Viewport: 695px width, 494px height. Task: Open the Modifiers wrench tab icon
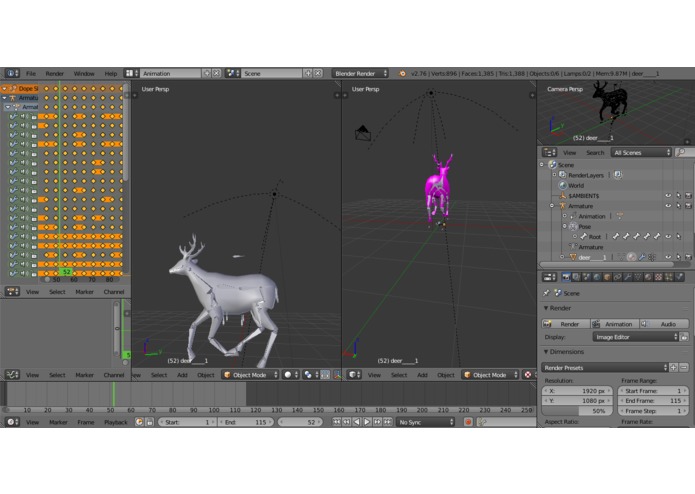(x=628, y=277)
